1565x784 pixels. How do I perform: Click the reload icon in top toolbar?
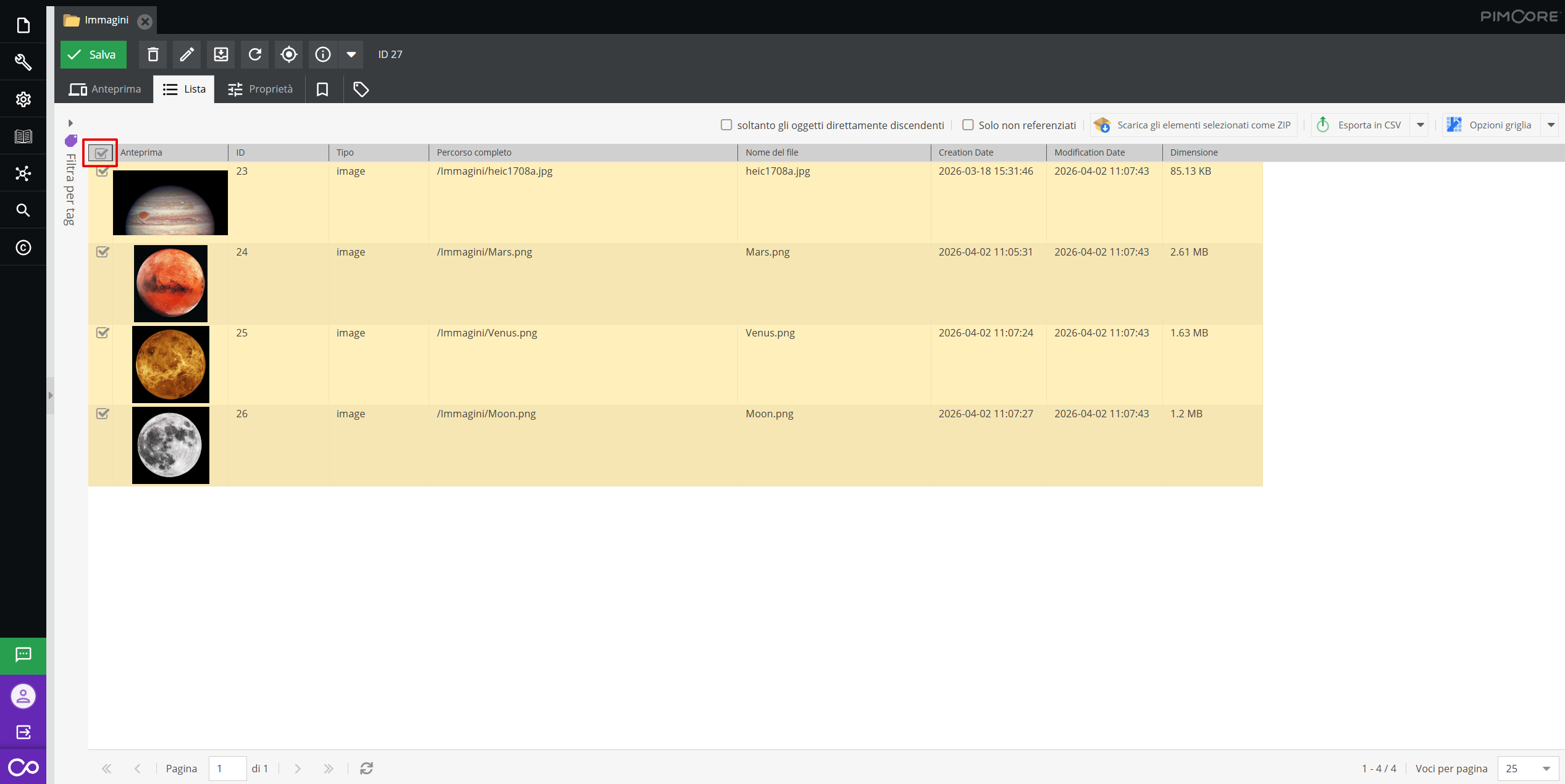(x=255, y=54)
